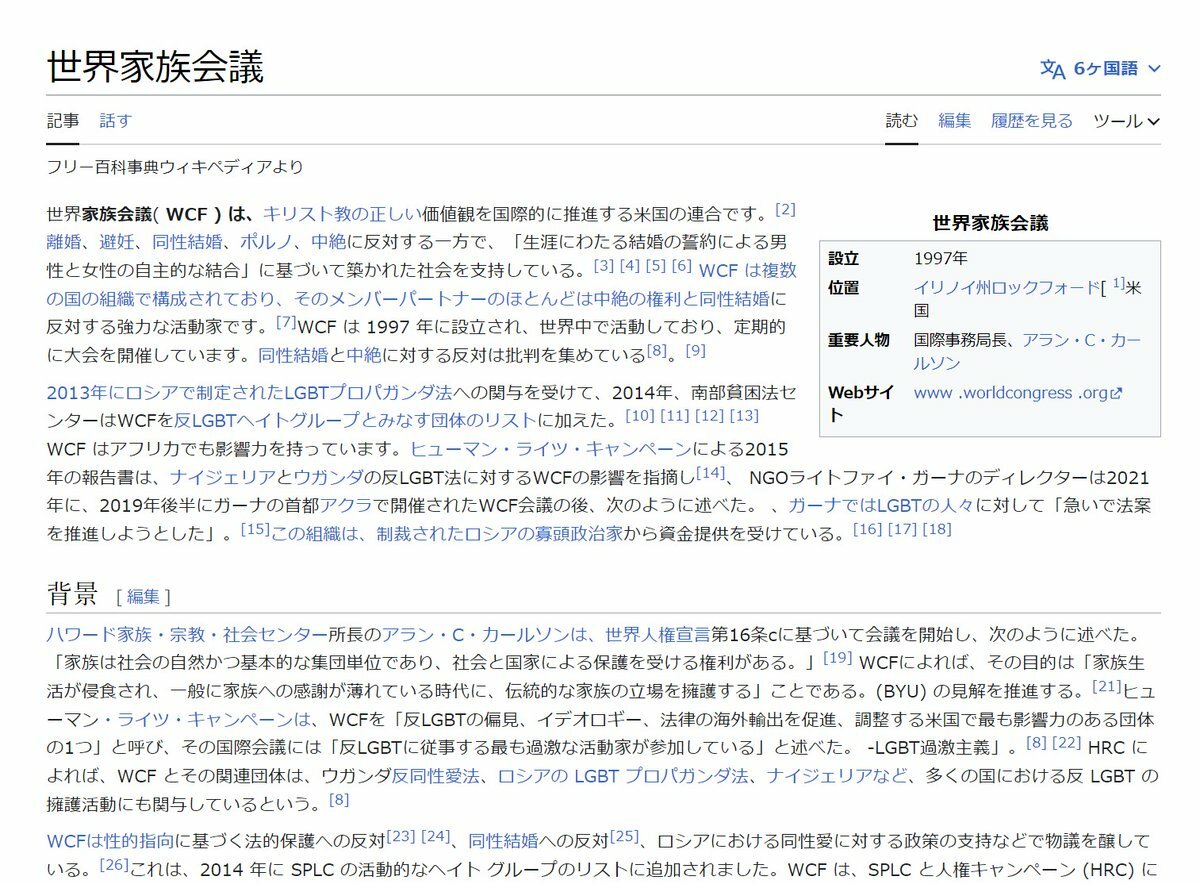Click the 重要人物 infobox label
This screenshot has width=1200, height=884.
click(x=858, y=340)
